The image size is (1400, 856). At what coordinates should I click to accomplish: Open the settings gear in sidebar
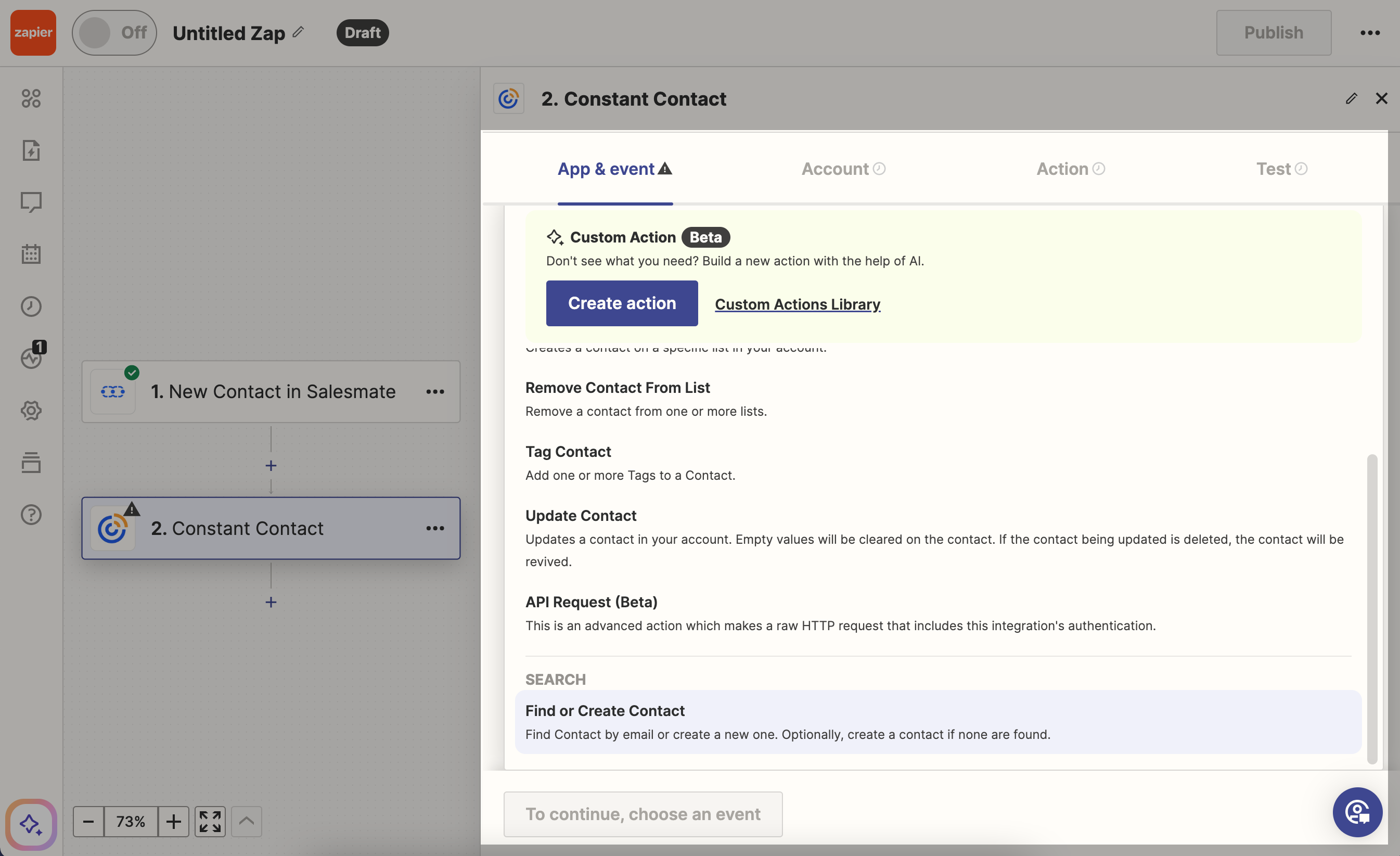pyautogui.click(x=31, y=411)
